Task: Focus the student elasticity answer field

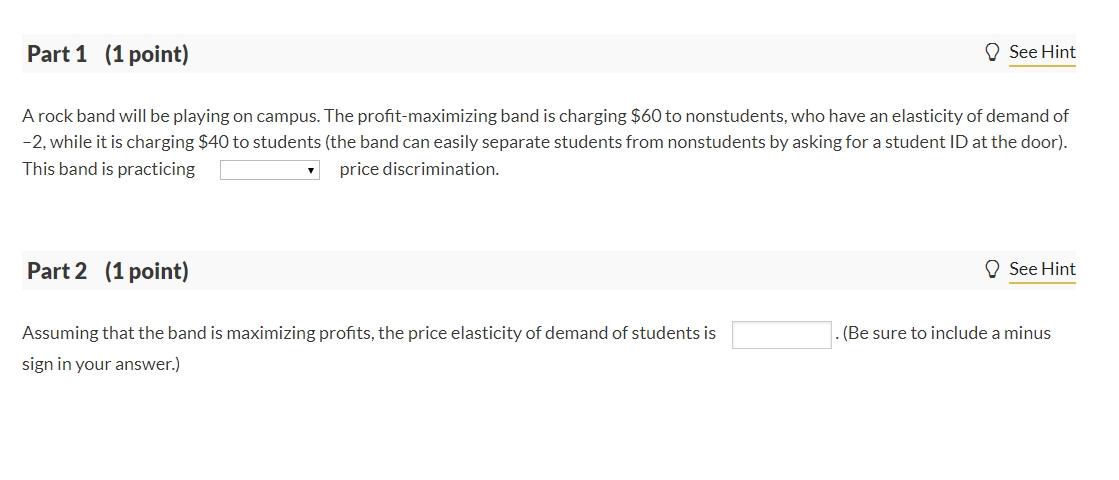Action: point(781,334)
